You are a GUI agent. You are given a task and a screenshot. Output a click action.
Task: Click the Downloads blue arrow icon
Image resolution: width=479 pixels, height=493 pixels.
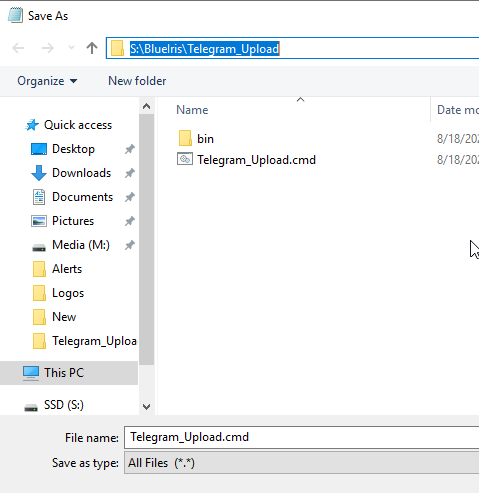[39, 173]
